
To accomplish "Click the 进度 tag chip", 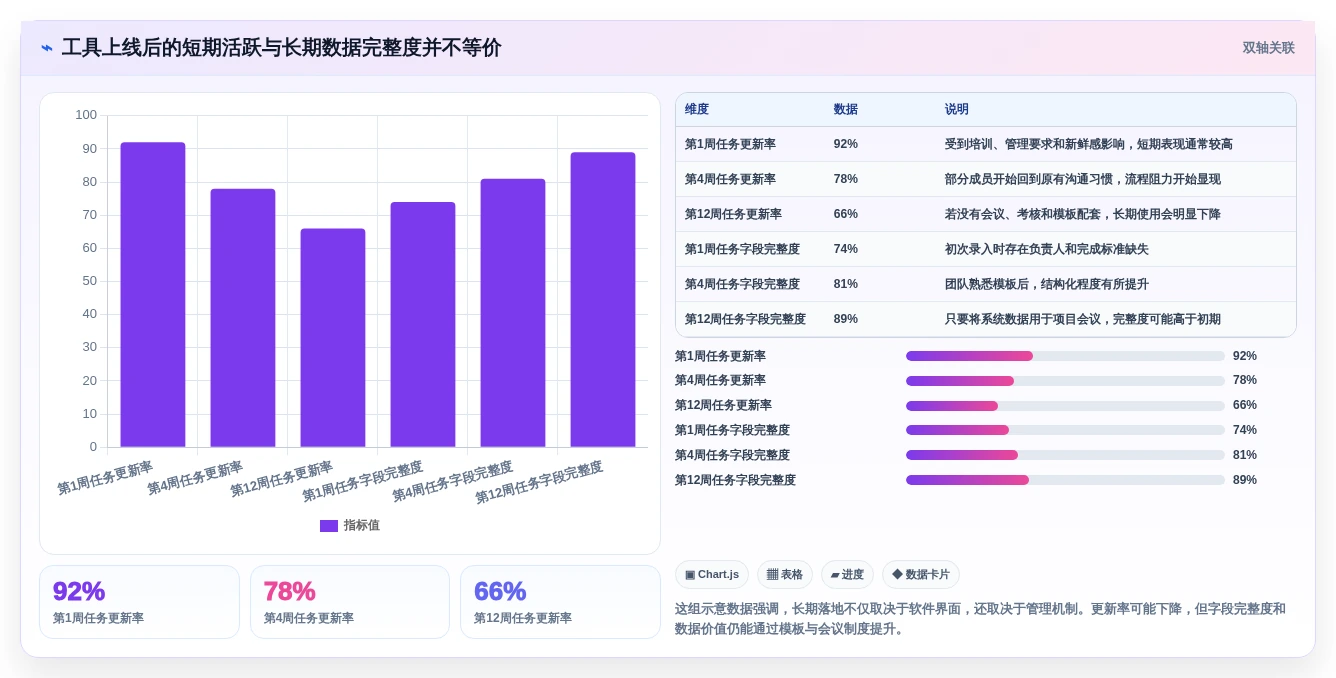I will [847, 574].
